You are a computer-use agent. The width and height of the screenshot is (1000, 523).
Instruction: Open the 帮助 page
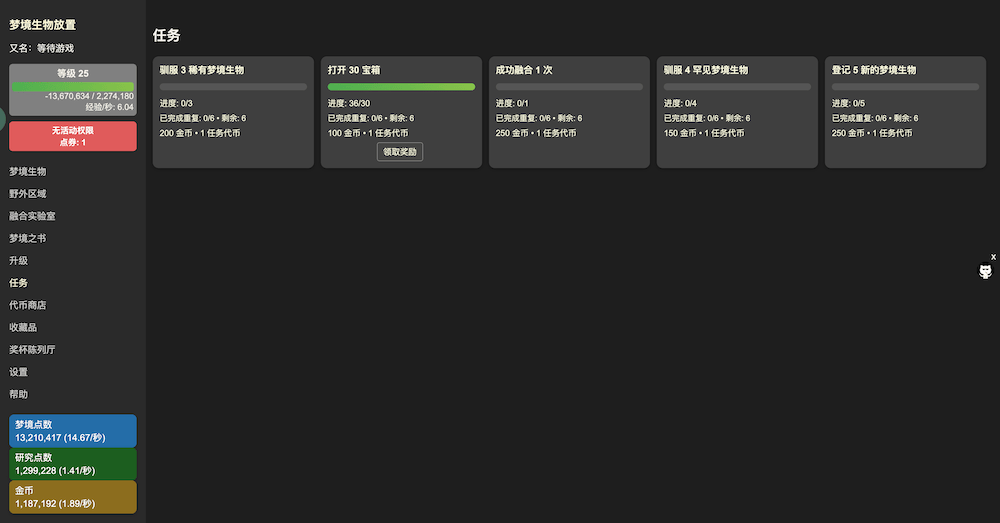(19, 394)
